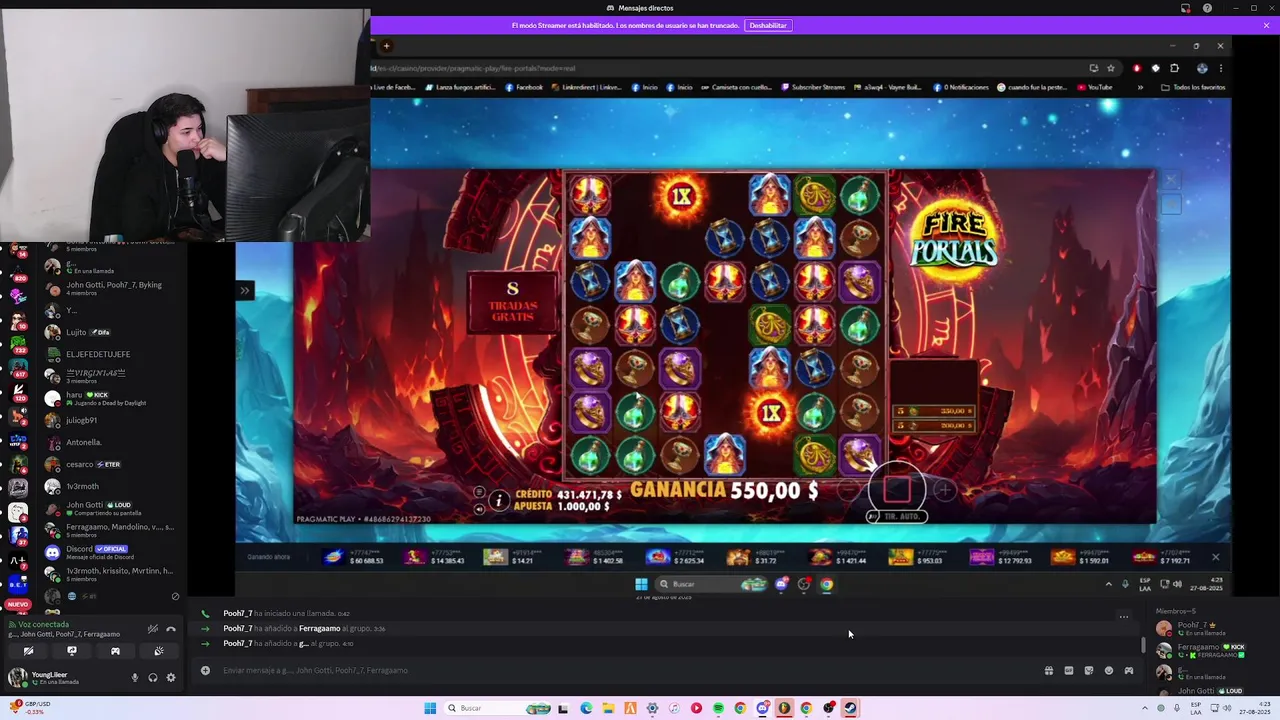Open Chrome in the shared-screen taskbar

(x=827, y=584)
